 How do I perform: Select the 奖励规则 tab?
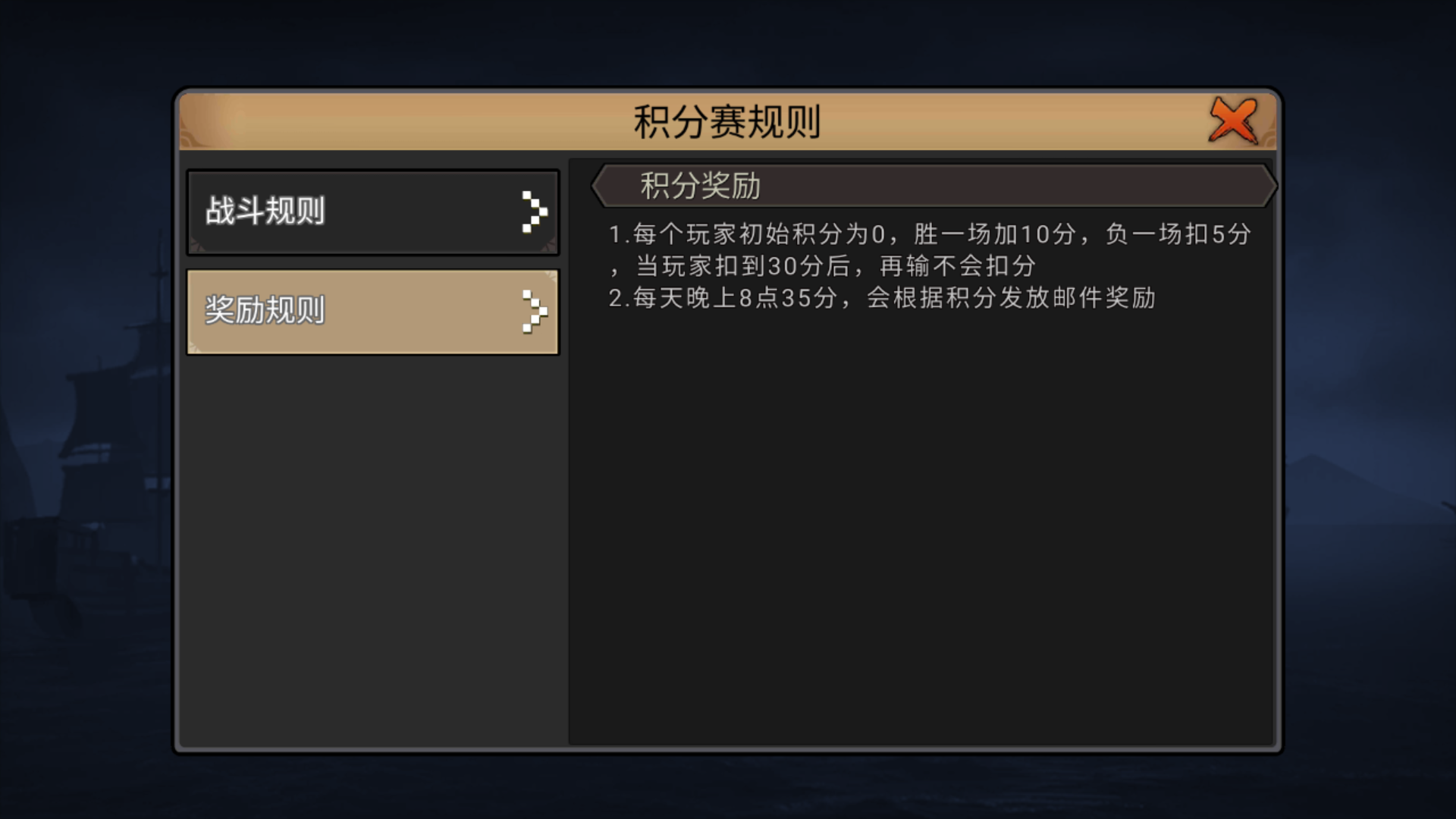tap(372, 312)
